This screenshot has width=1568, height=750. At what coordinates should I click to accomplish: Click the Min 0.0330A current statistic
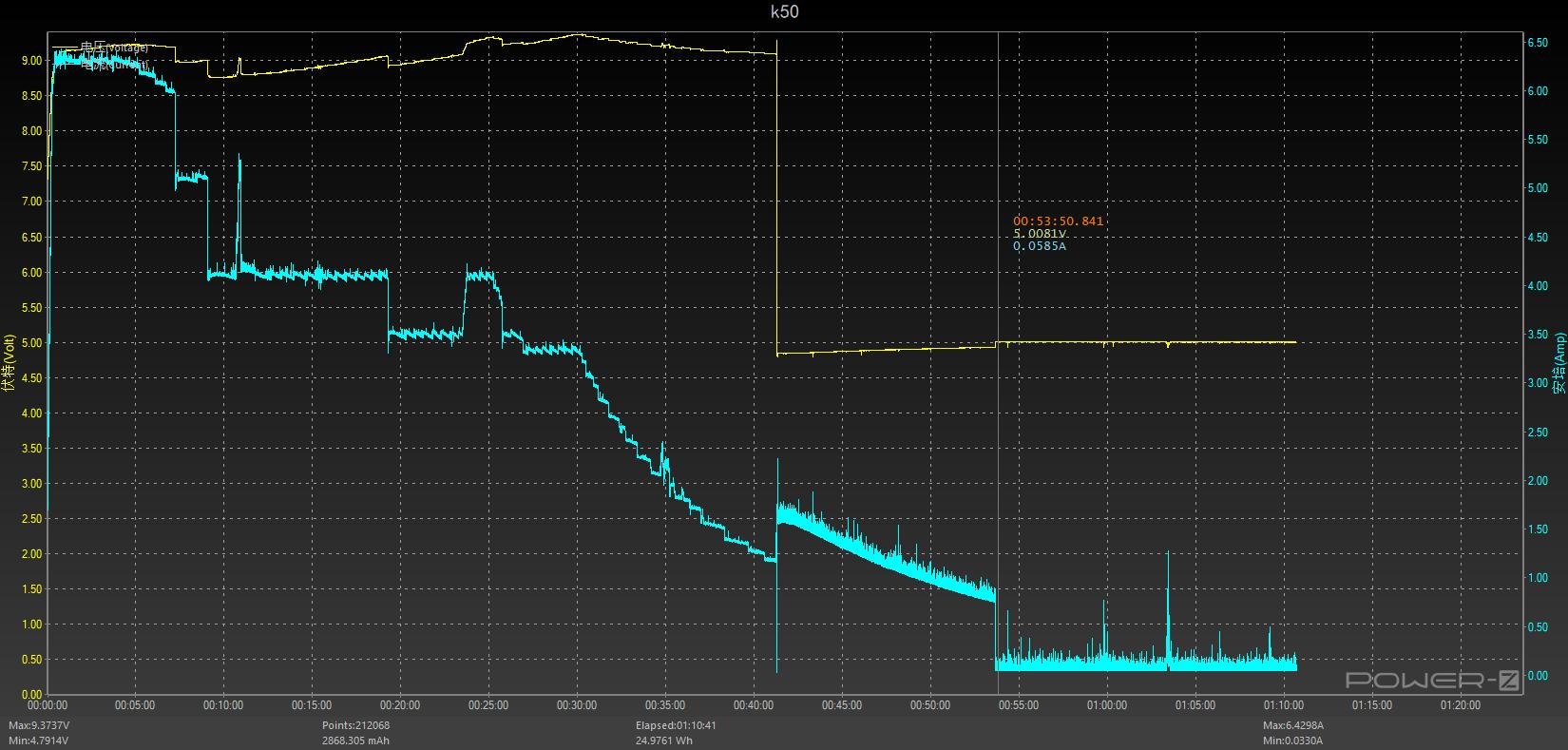point(1291,740)
